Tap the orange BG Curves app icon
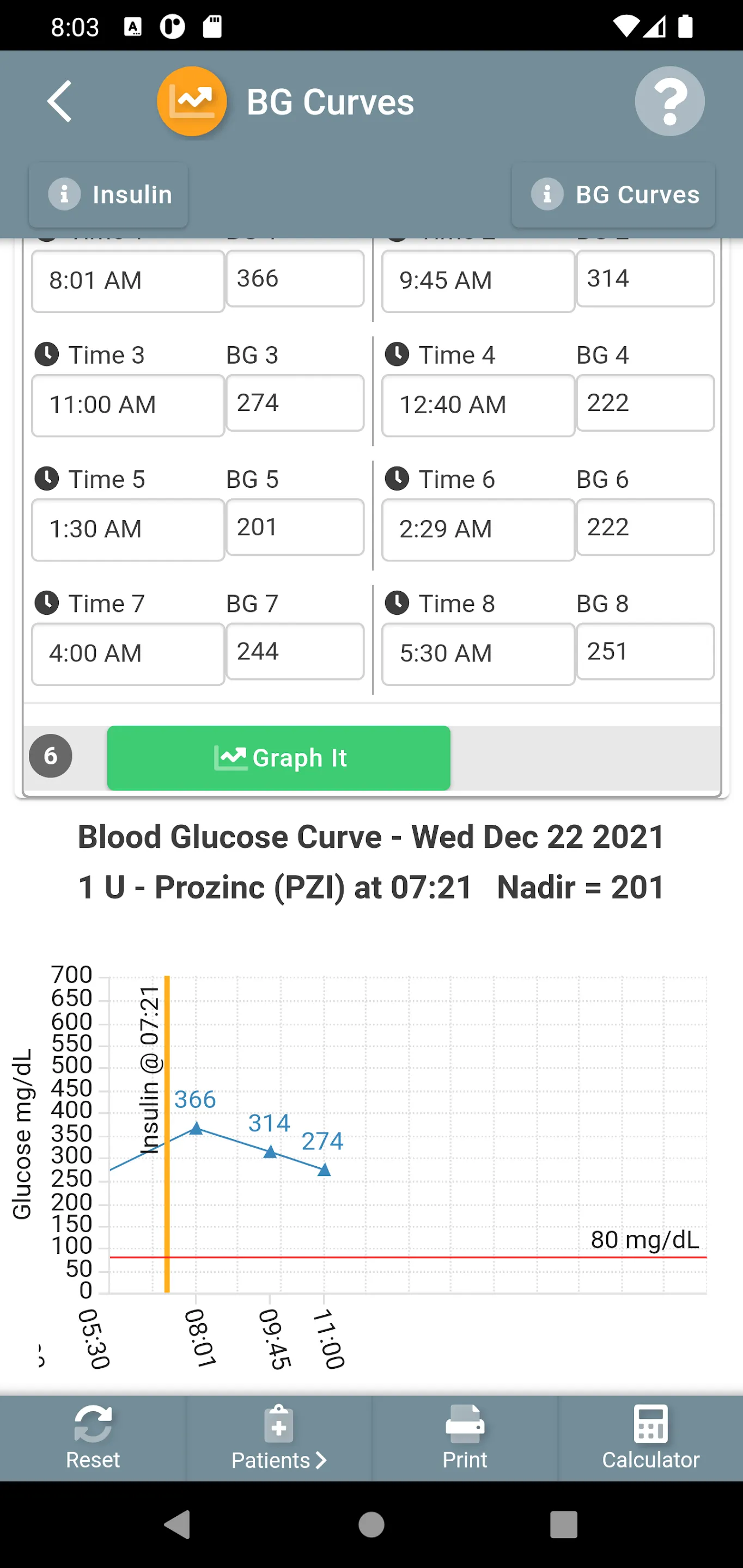 coord(192,101)
